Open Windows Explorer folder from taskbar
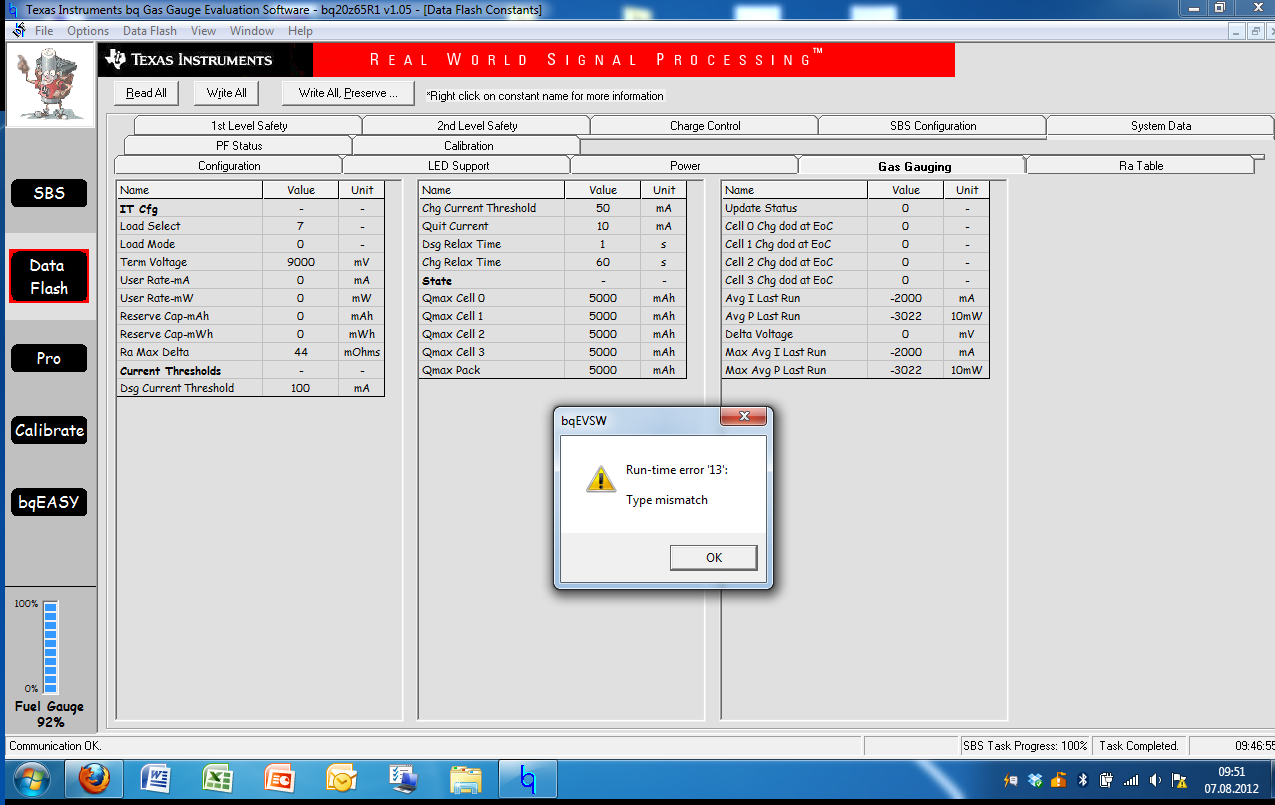This screenshot has height=805, width=1275. pyautogui.click(x=465, y=778)
